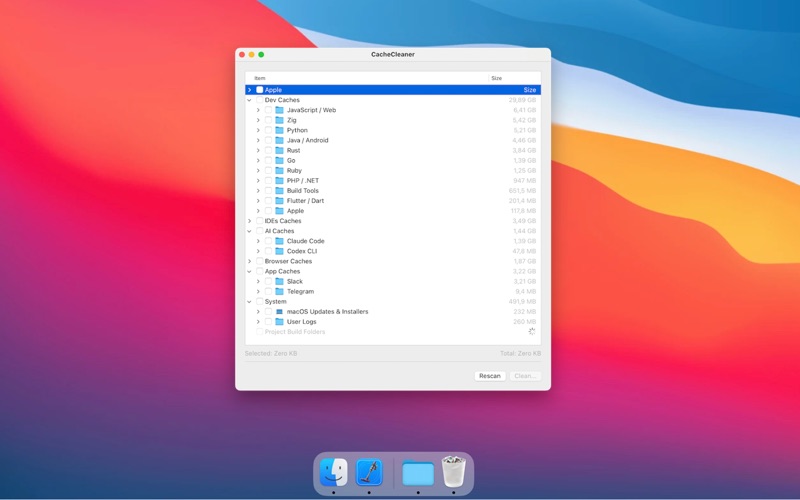Expand the IDEs Caches group
This screenshot has width=800, height=500.
coord(249,221)
